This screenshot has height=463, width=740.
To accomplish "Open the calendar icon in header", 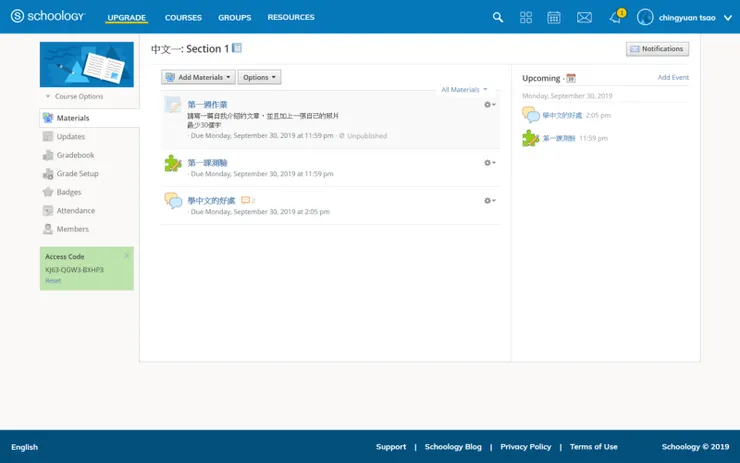I will (554, 17).
